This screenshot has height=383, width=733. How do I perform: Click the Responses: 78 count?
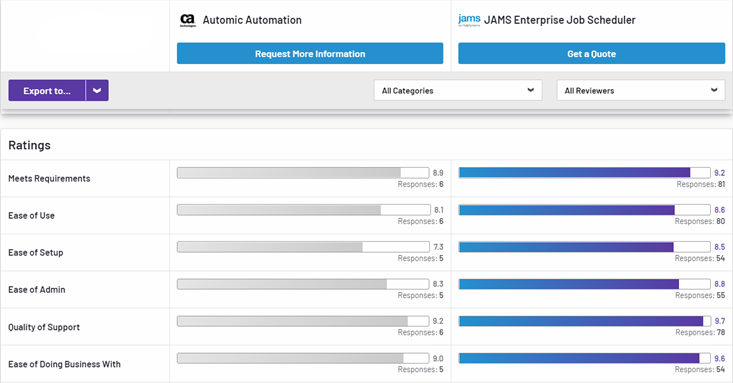[x=700, y=332]
